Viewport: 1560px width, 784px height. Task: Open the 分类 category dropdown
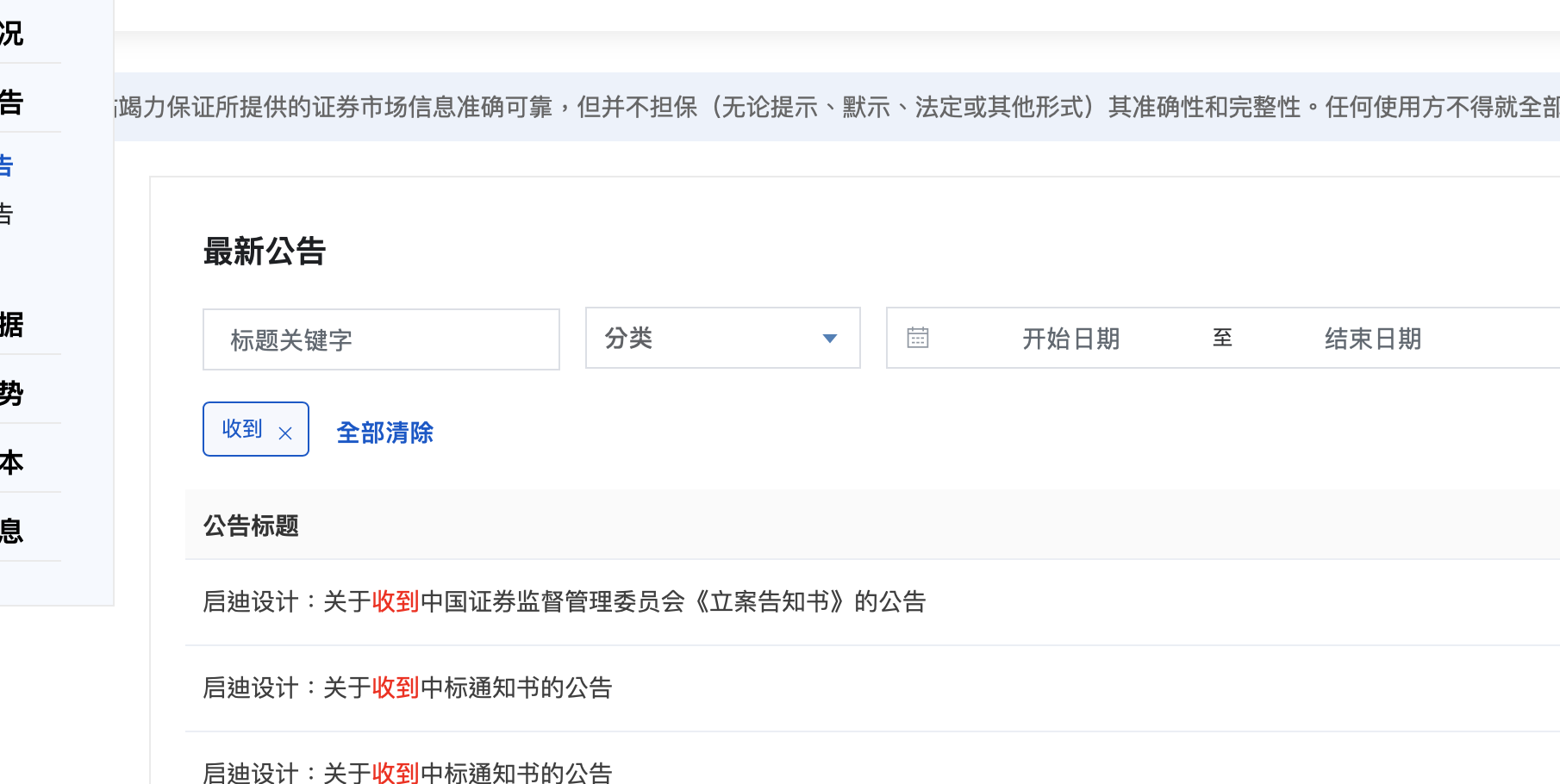click(x=721, y=339)
